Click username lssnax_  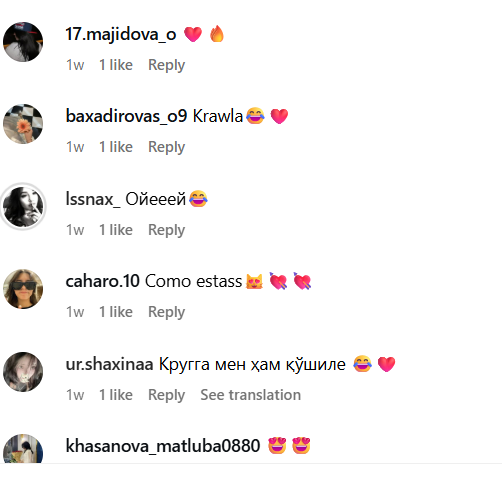(x=93, y=199)
